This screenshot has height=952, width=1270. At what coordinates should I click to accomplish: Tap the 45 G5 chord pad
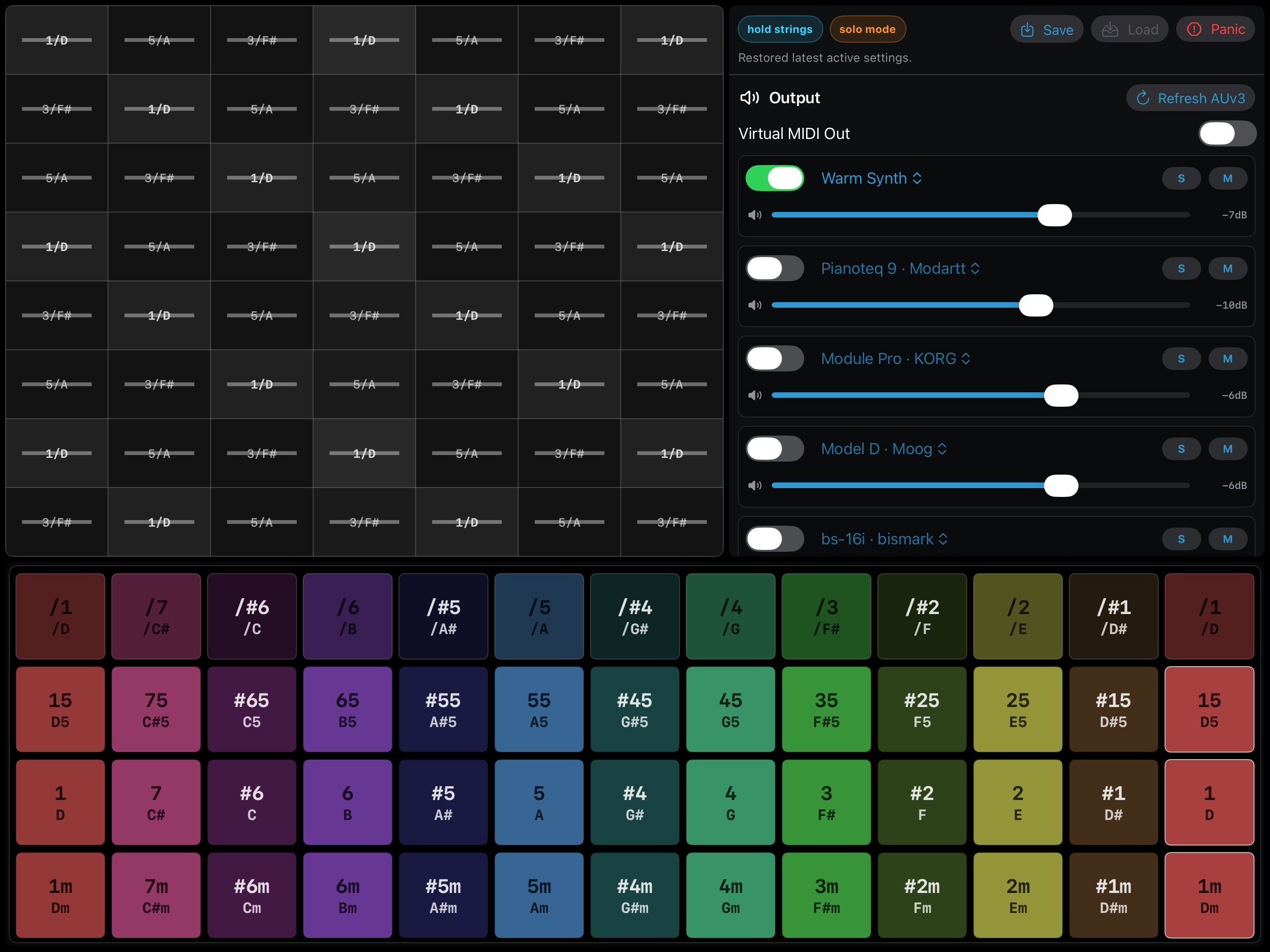click(730, 709)
